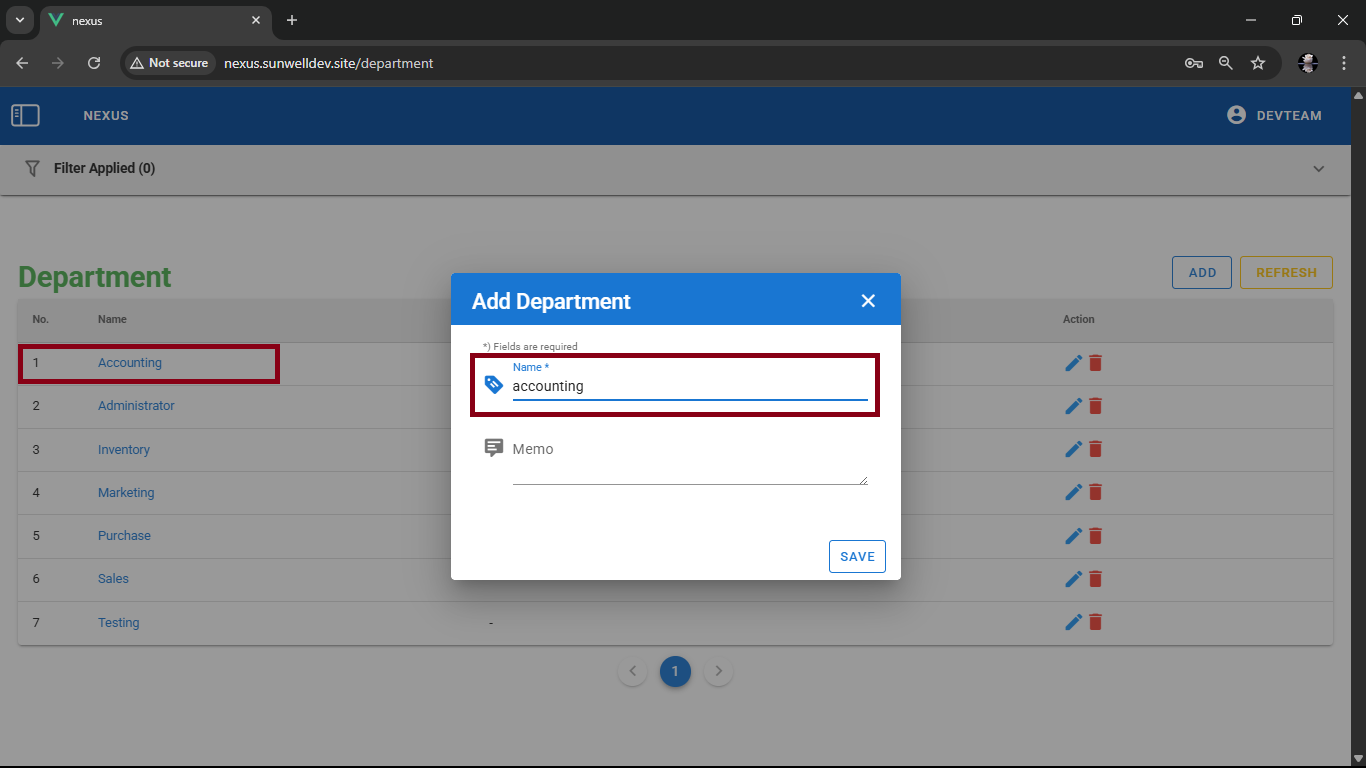Expand the Filter Applied chevron

click(1318, 169)
